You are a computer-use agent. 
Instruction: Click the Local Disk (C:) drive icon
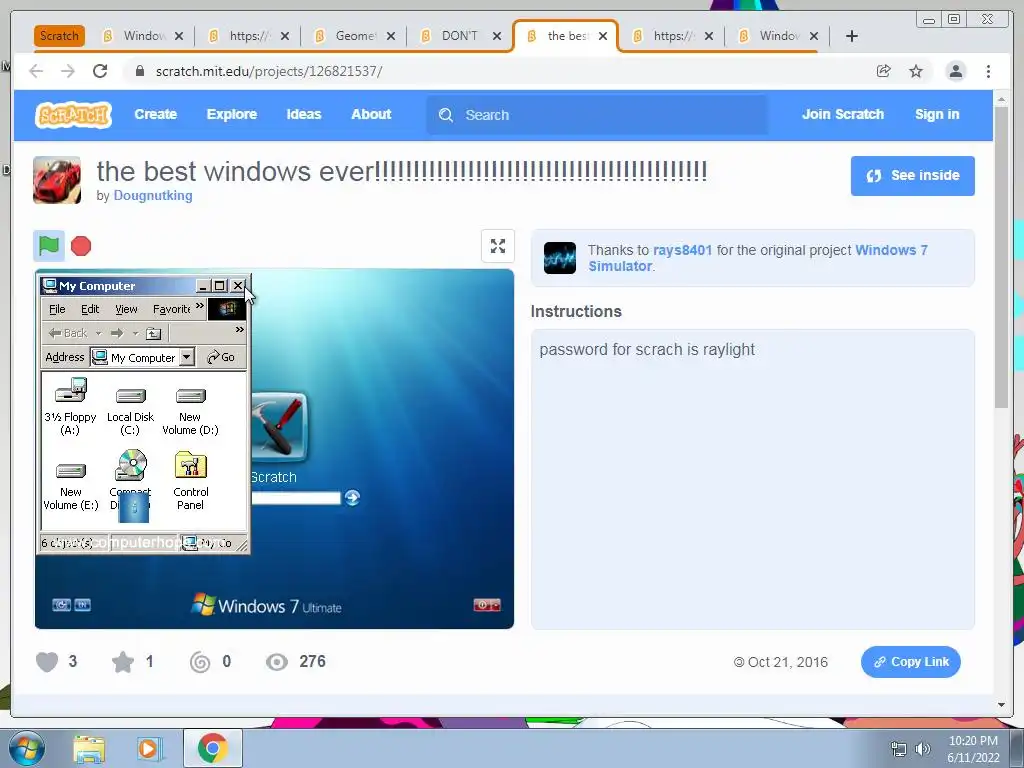(x=131, y=396)
